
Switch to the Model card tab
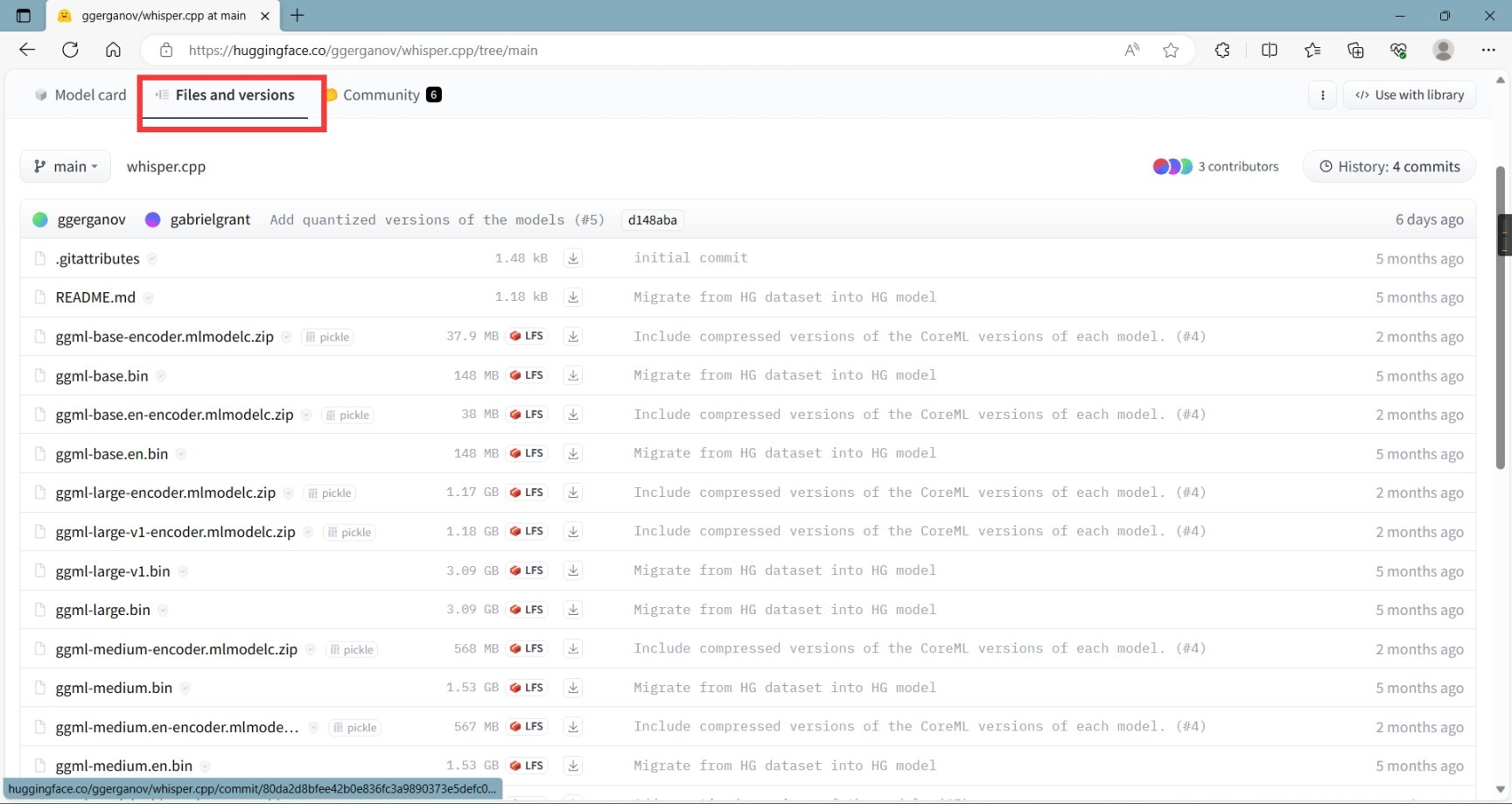click(x=80, y=94)
